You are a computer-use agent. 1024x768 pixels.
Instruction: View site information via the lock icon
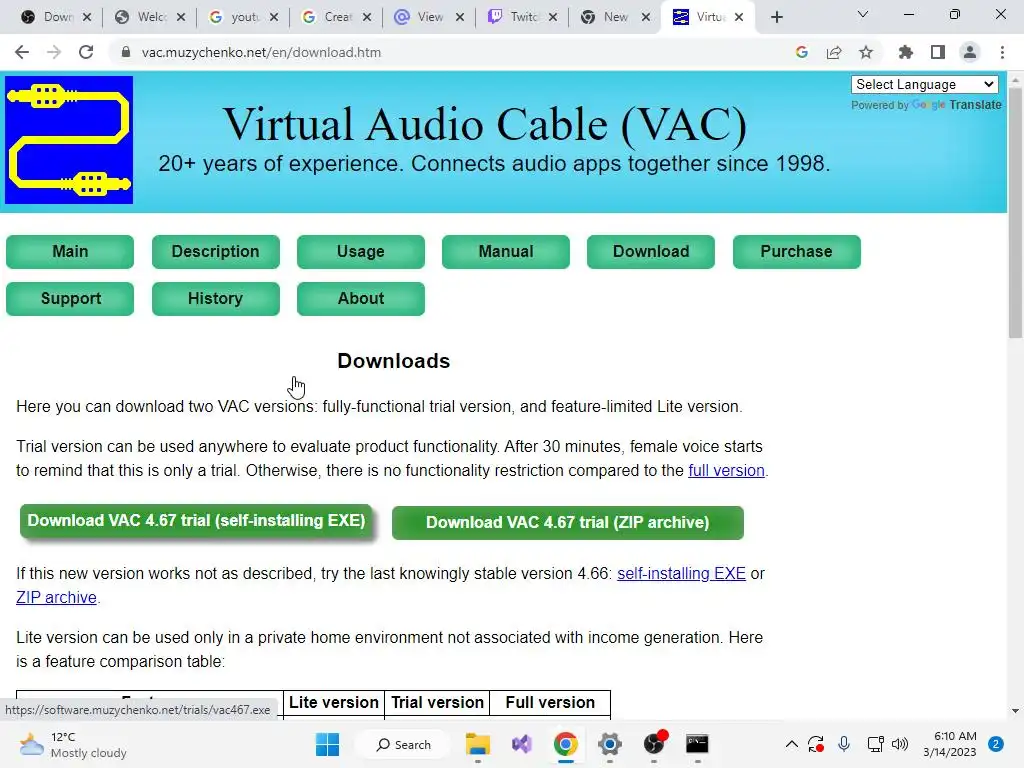click(125, 52)
